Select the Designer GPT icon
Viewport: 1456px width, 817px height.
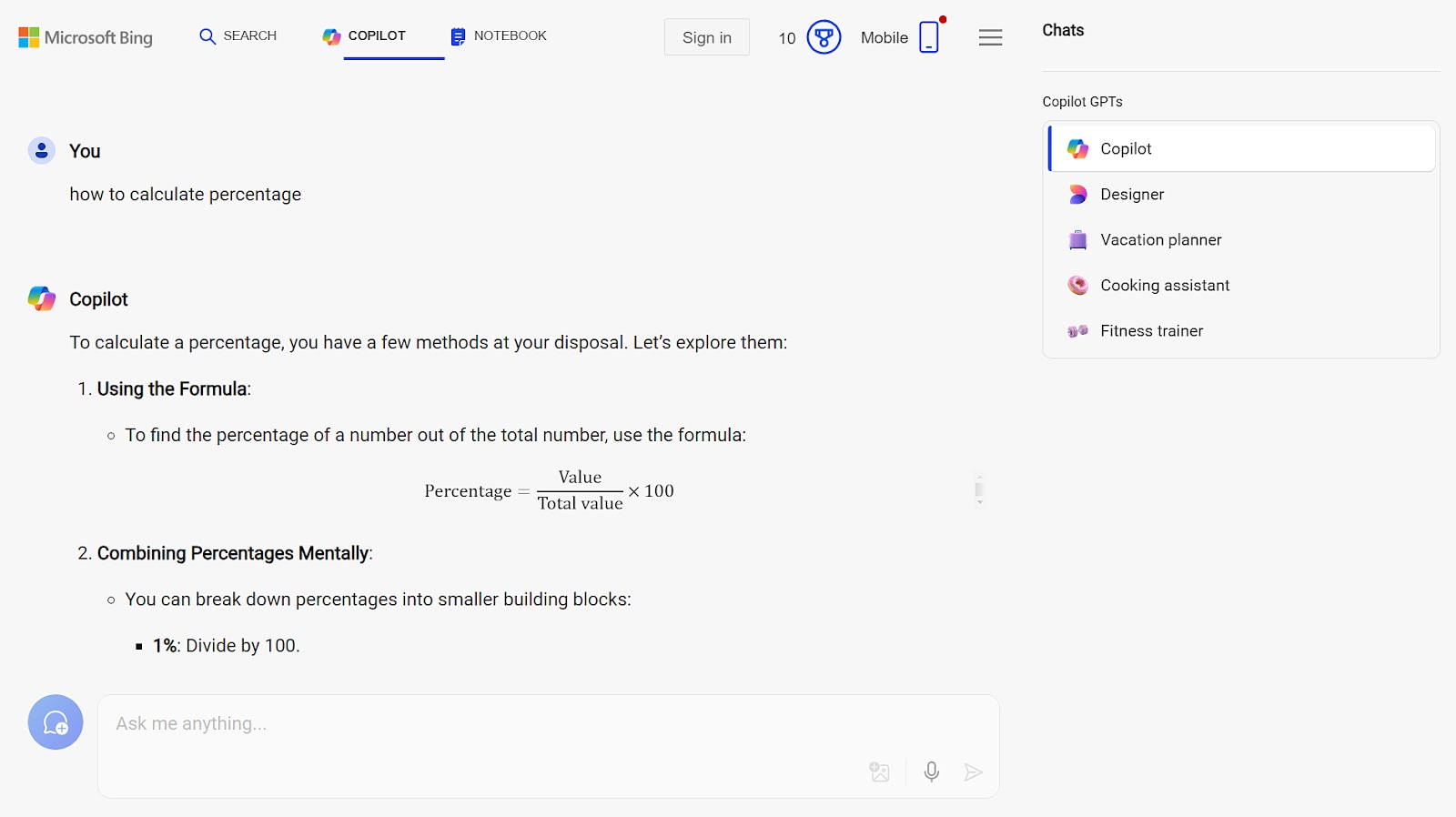1077,195
